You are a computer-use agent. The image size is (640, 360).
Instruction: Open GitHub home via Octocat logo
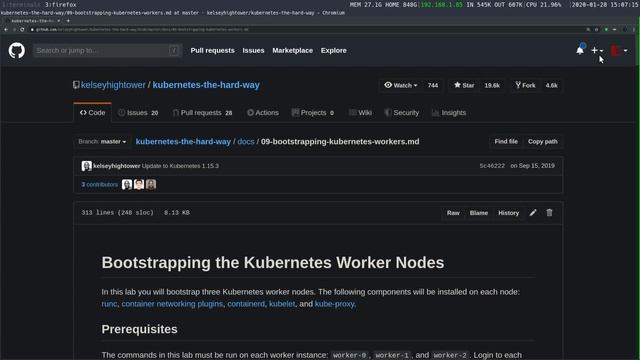(17, 51)
